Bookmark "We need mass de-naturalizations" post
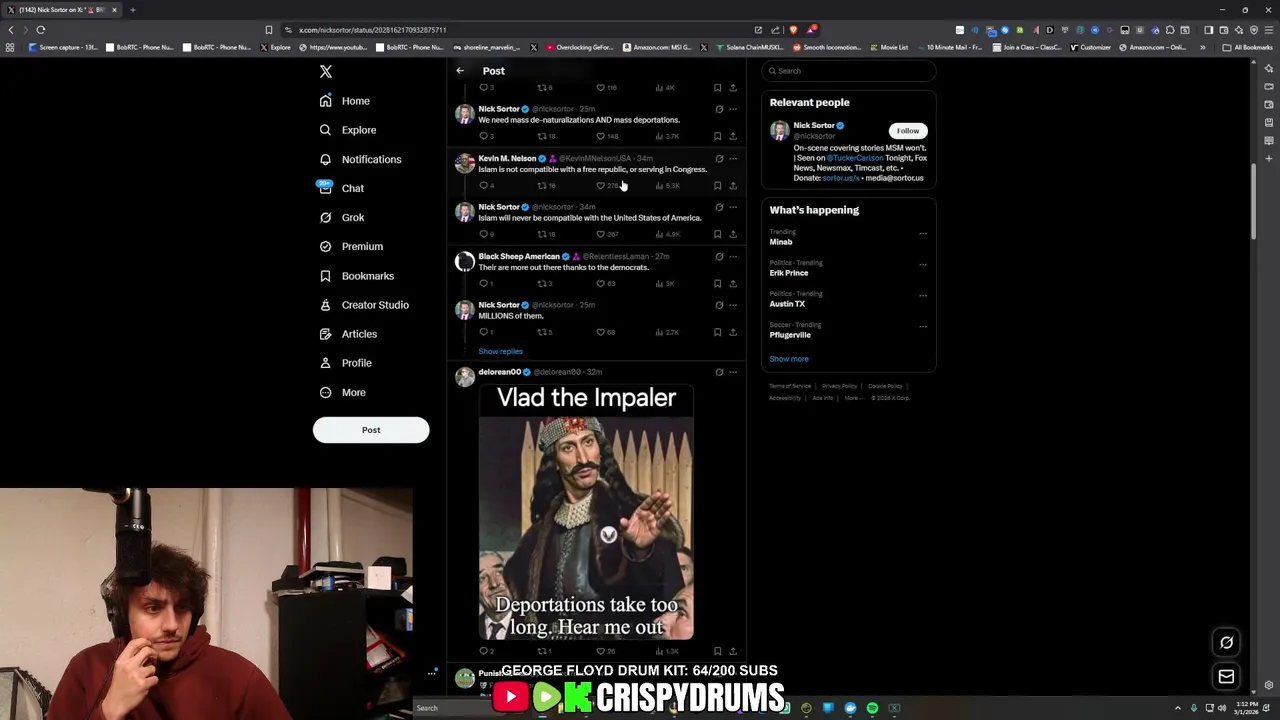Viewport: 1280px width, 720px height. [x=717, y=137]
